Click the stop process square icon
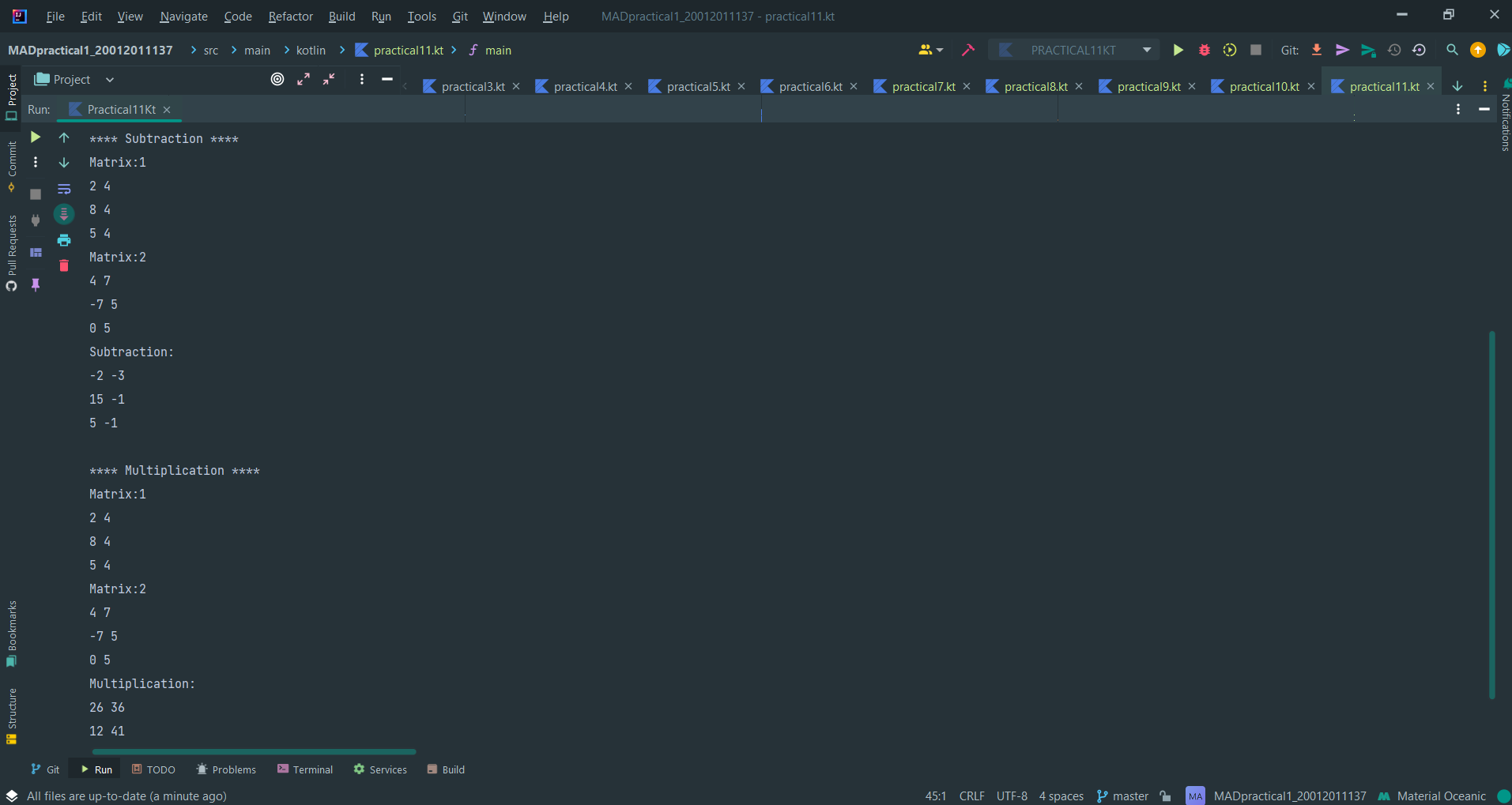This screenshot has height=805, width=1512. [x=36, y=194]
